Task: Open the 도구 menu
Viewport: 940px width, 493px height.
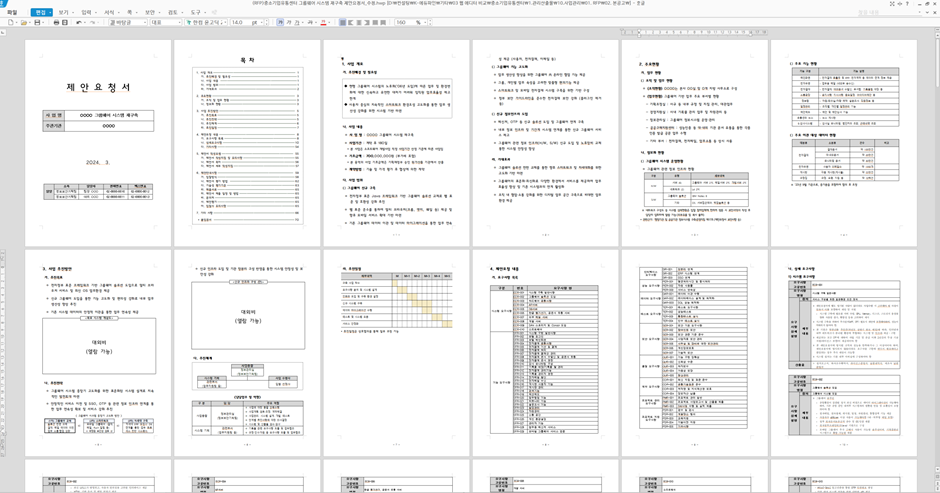Action: tap(197, 12)
